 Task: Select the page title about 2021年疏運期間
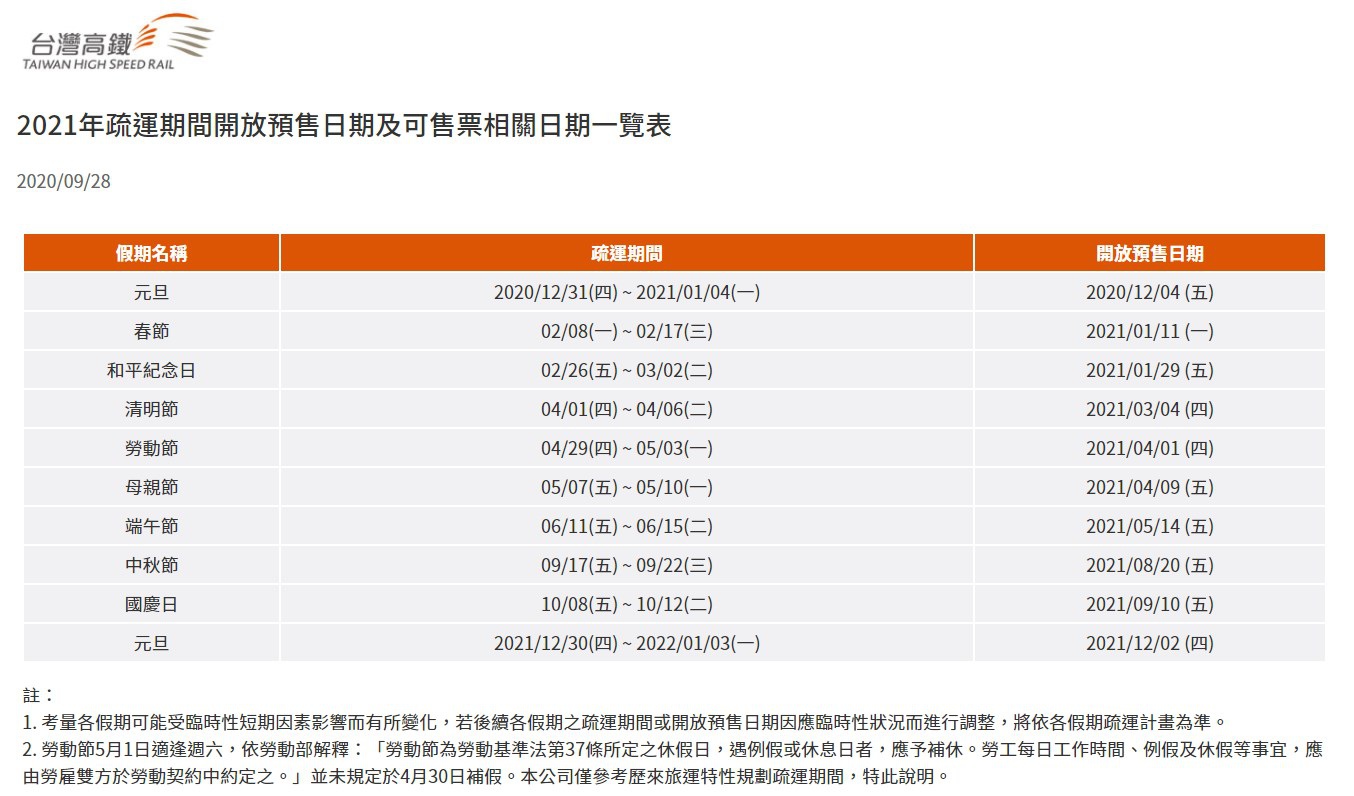coord(344,126)
